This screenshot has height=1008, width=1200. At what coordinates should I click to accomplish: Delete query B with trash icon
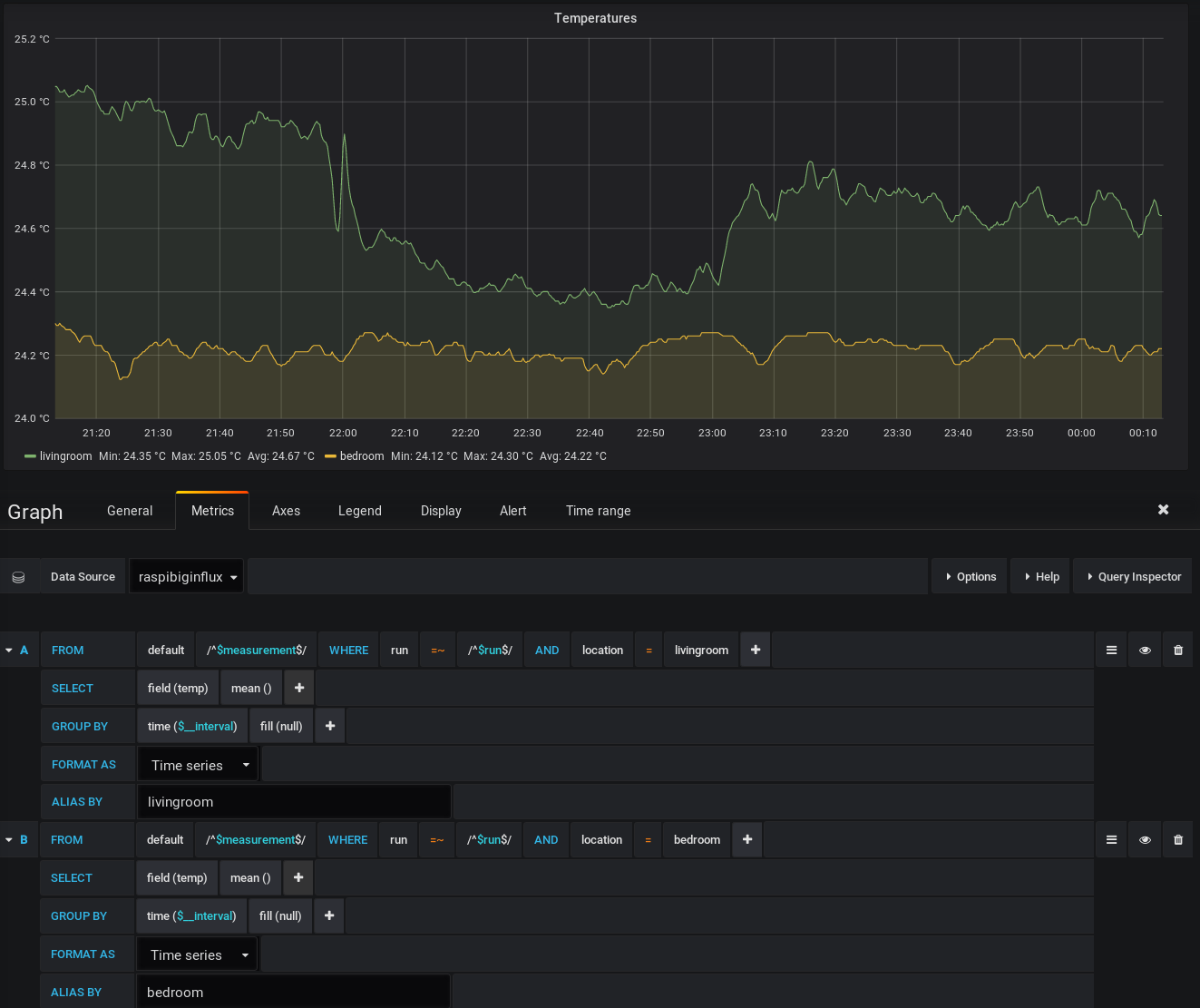(1178, 840)
